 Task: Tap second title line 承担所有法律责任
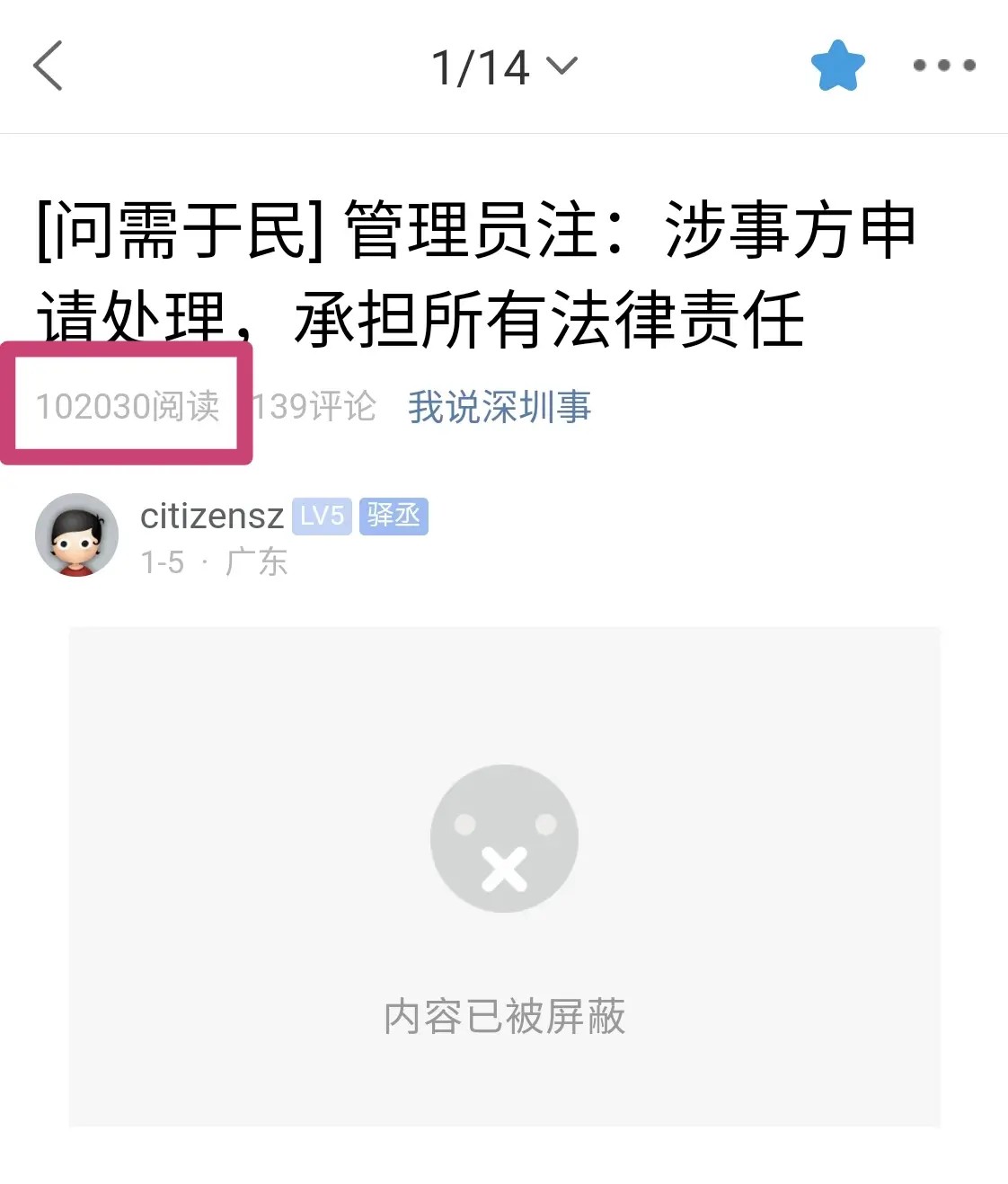click(549, 320)
